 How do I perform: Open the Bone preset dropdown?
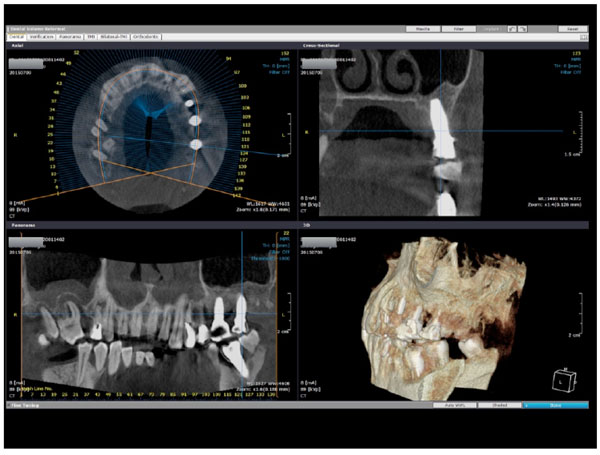[x=556, y=405]
